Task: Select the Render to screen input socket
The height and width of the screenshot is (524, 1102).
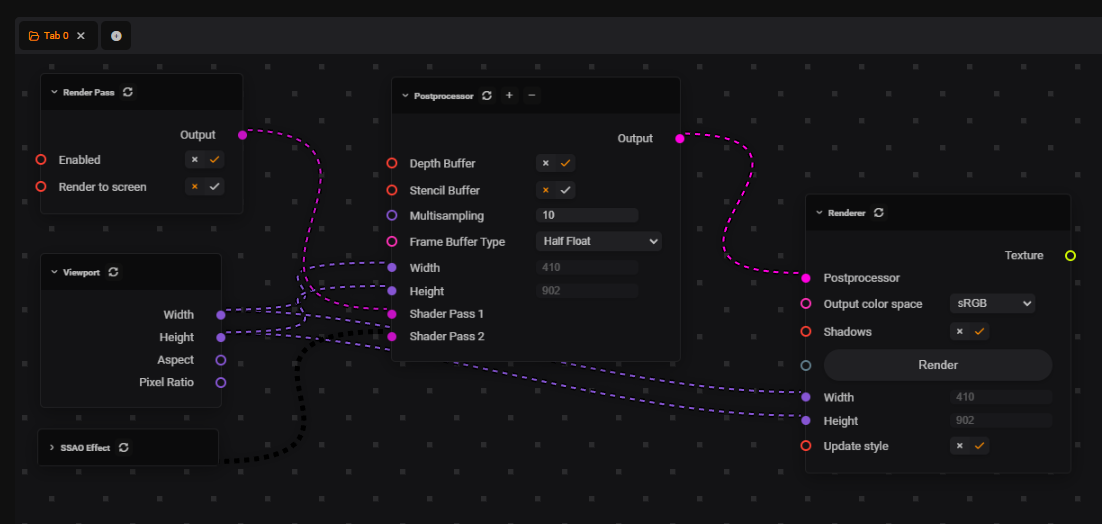Action: click(x=41, y=187)
